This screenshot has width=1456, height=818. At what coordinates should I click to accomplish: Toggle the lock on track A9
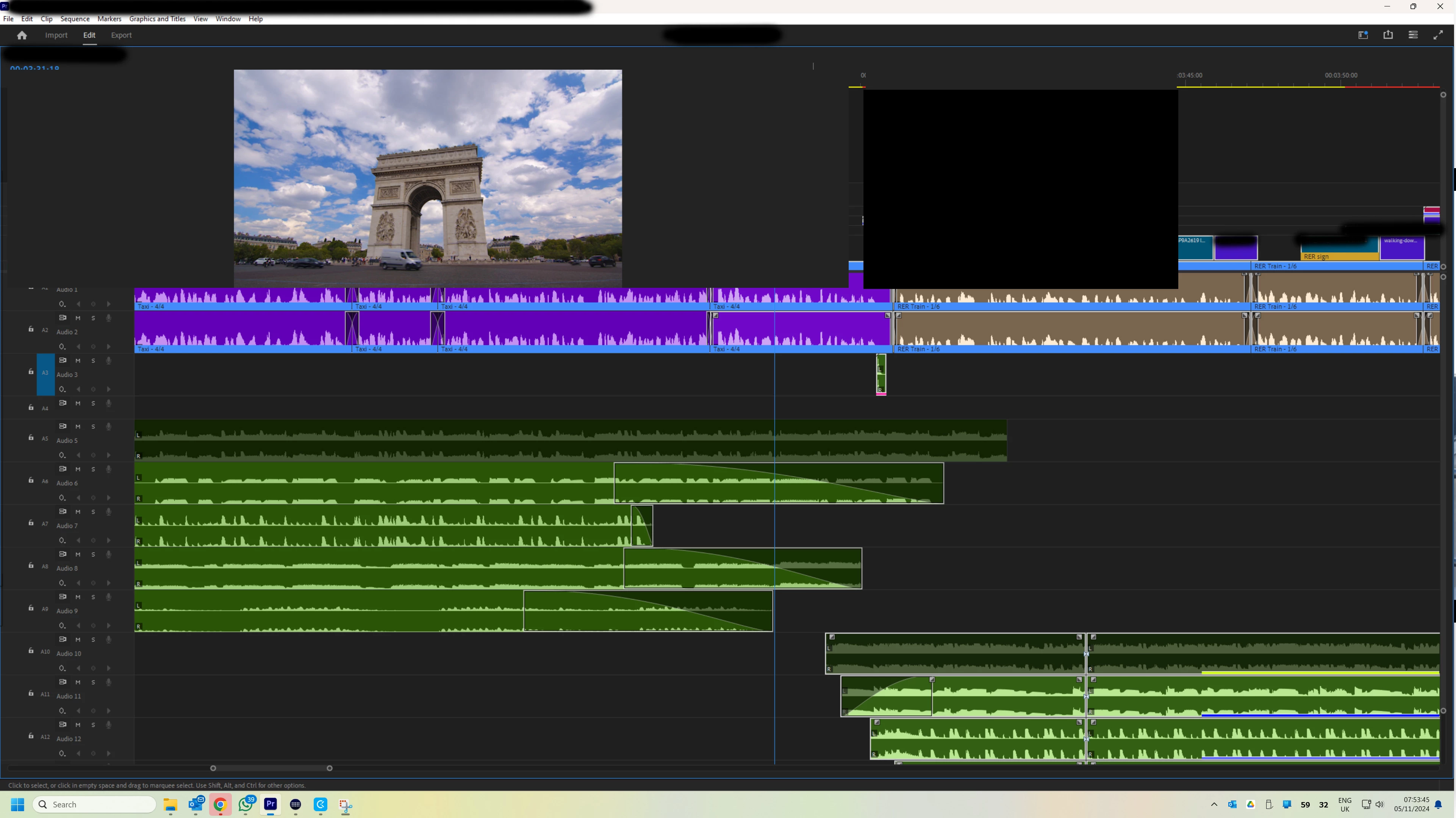coord(31,608)
